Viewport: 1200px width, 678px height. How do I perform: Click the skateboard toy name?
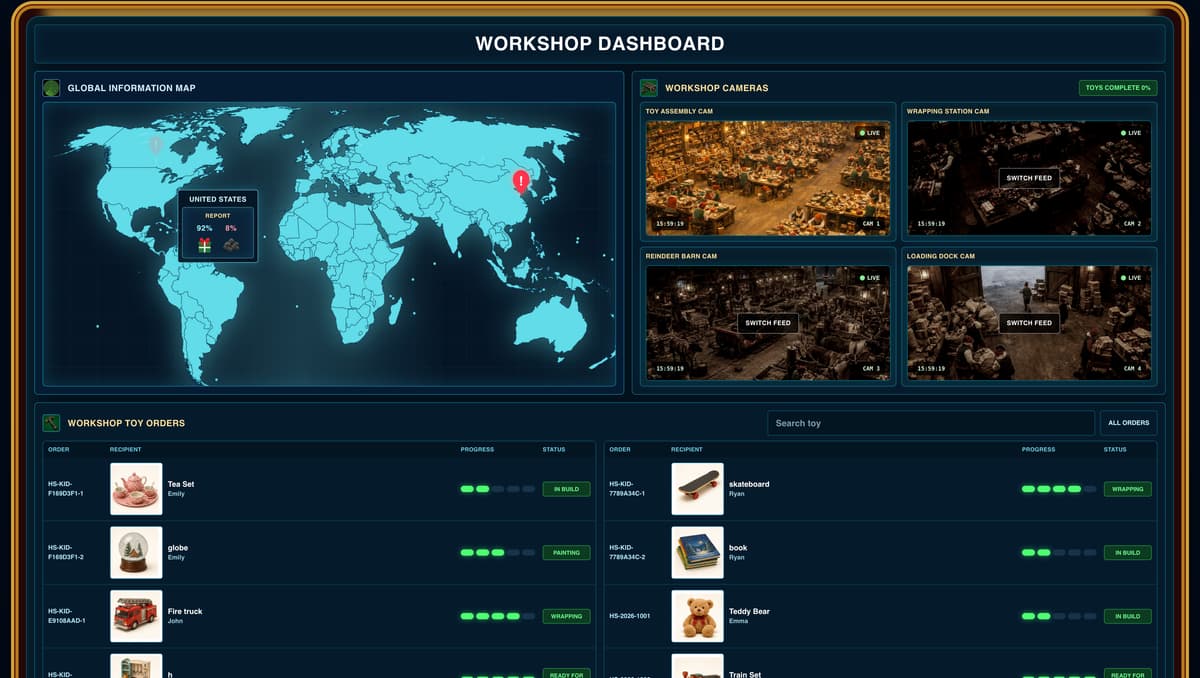(x=749, y=484)
